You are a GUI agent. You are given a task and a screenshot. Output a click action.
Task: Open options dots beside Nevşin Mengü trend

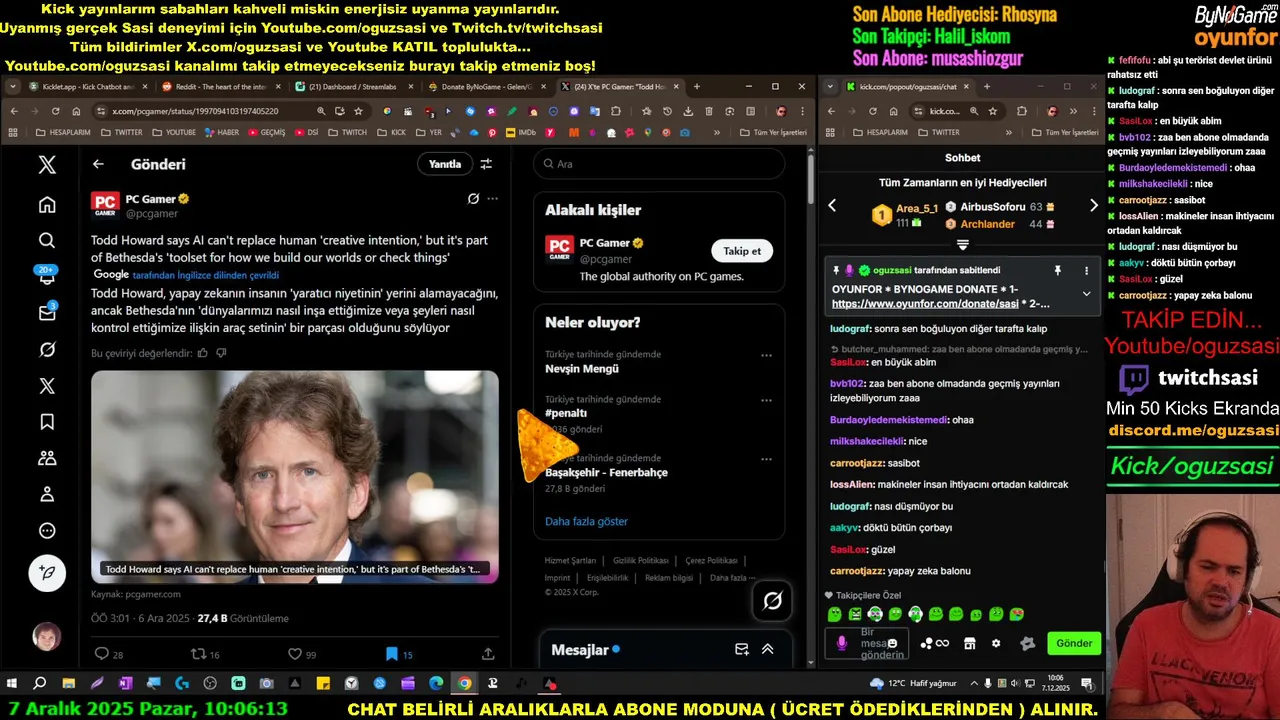click(766, 355)
